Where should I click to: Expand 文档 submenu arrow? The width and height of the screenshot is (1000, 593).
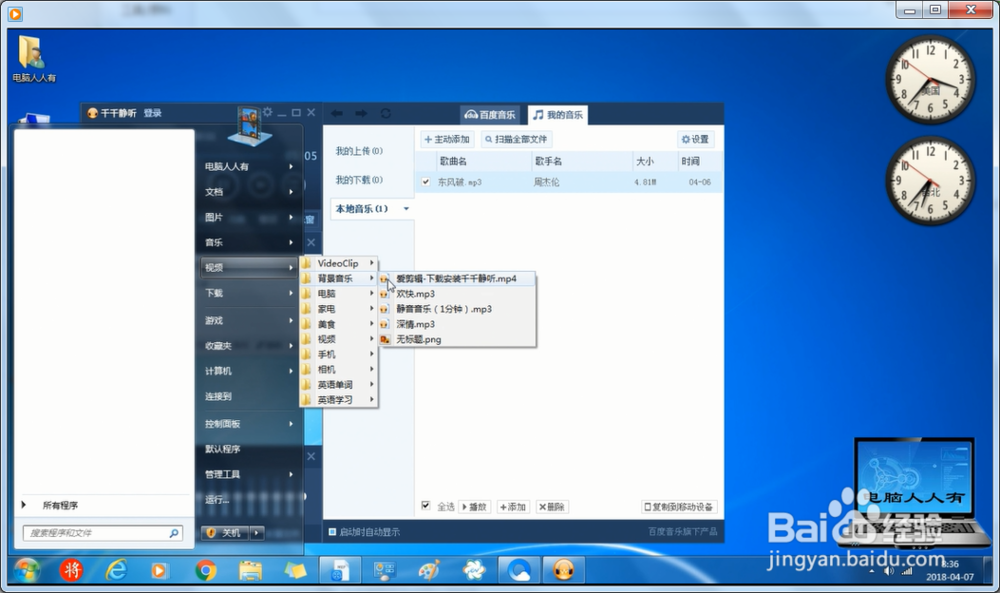coord(291,191)
